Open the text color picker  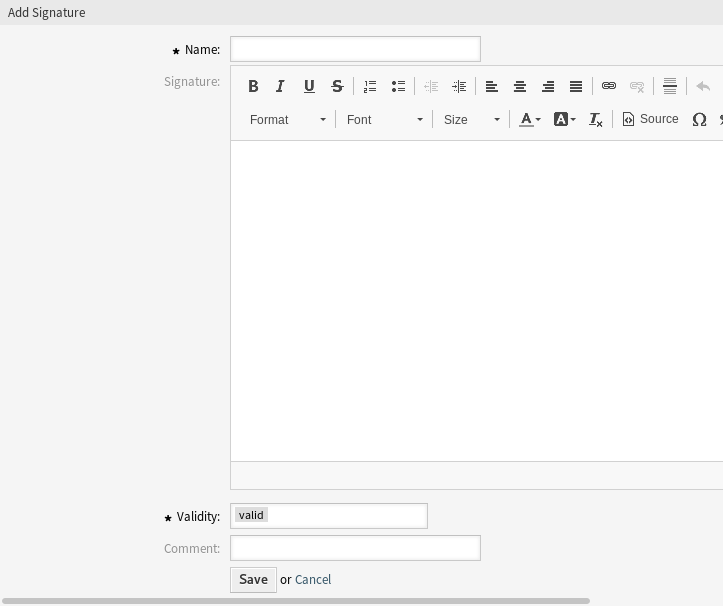point(530,119)
